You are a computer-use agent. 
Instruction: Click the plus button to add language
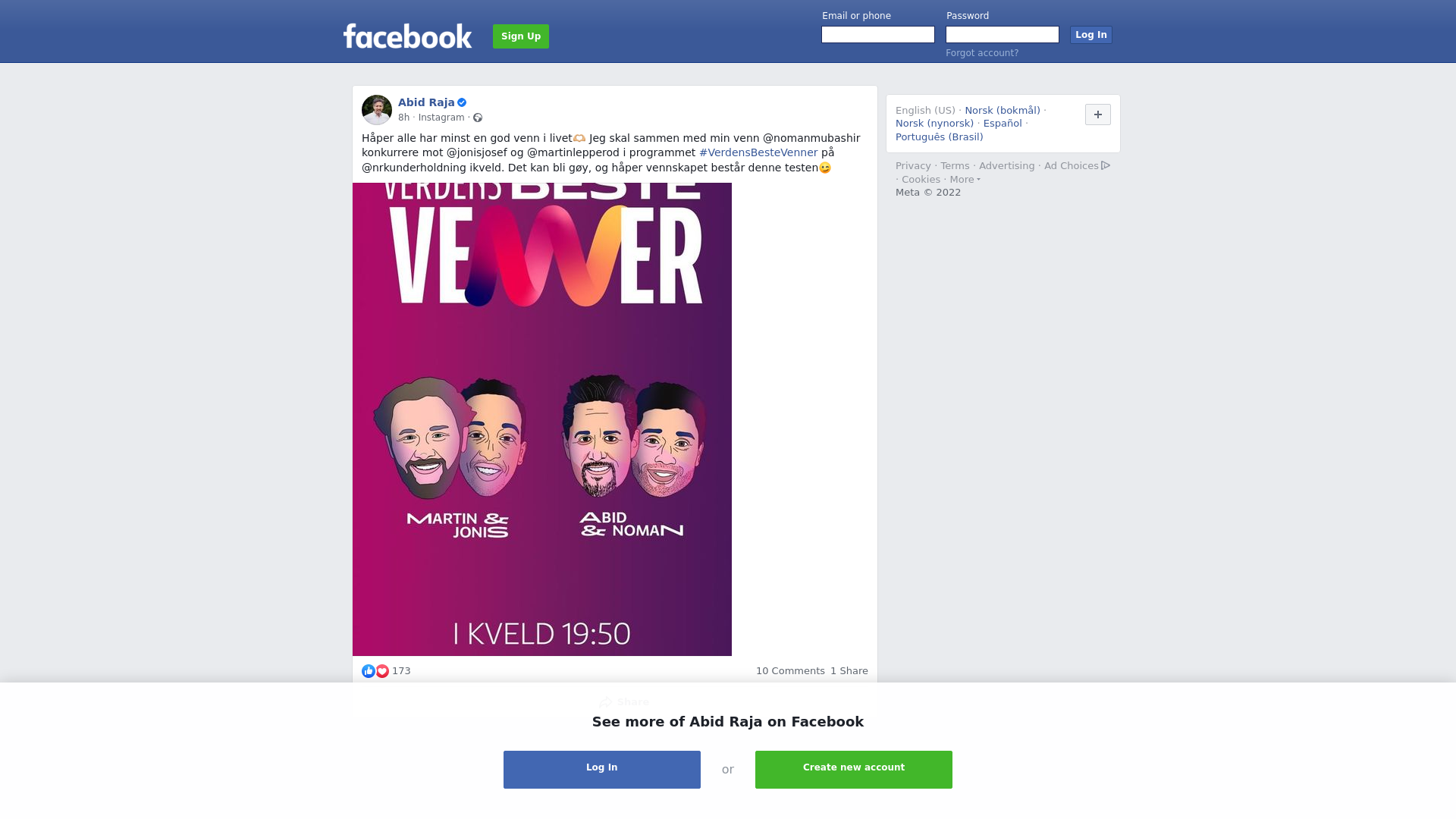click(x=1098, y=115)
